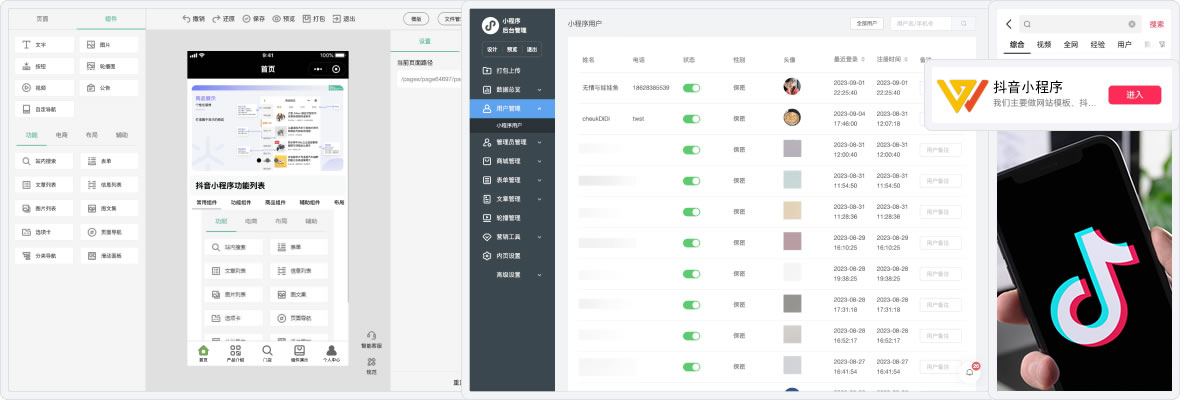Clear the Douyin search box with X icon
Screen dimensions: 1180x400
coord(1132,24)
